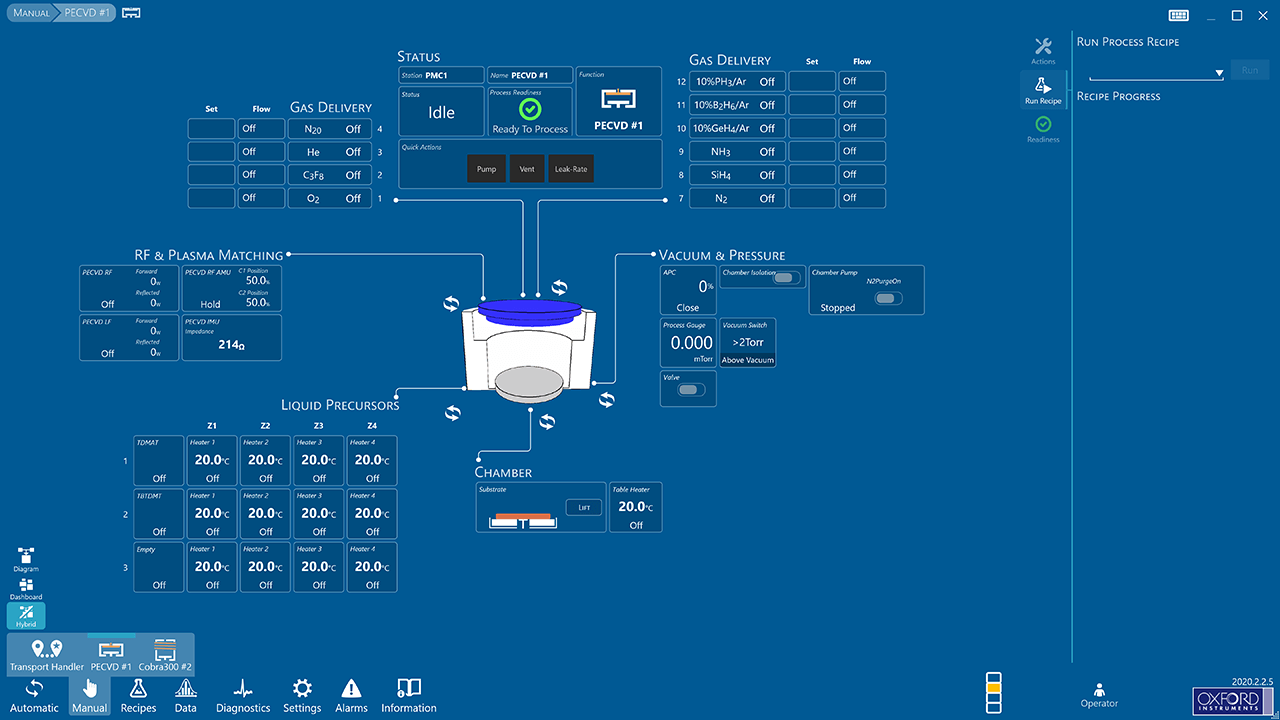Viewport: 1280px width, 720px height.
Task: Click the refresh arrows below chamber table
Action: tap(546, 421)
